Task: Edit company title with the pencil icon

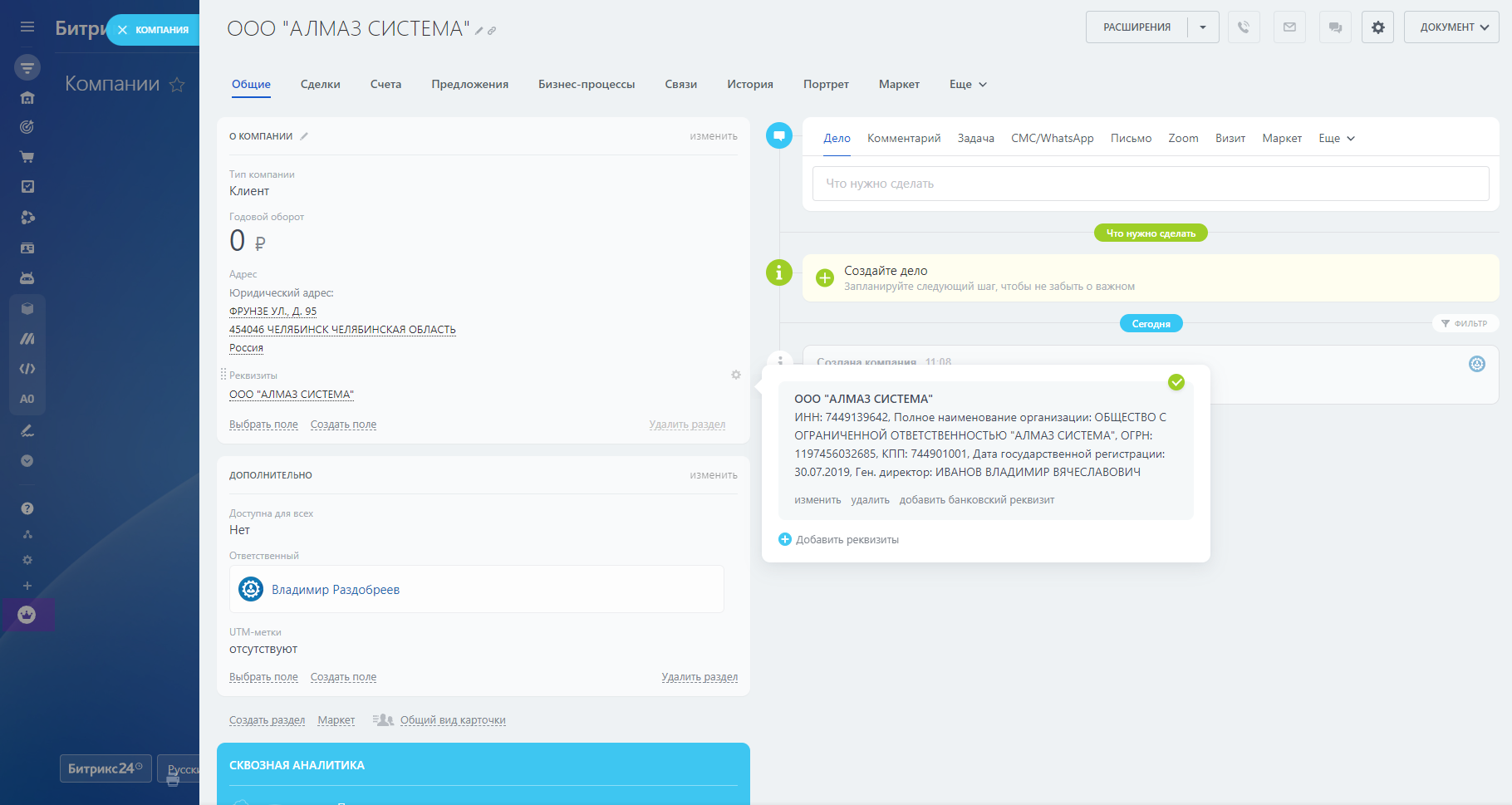Action: [479, 31]
